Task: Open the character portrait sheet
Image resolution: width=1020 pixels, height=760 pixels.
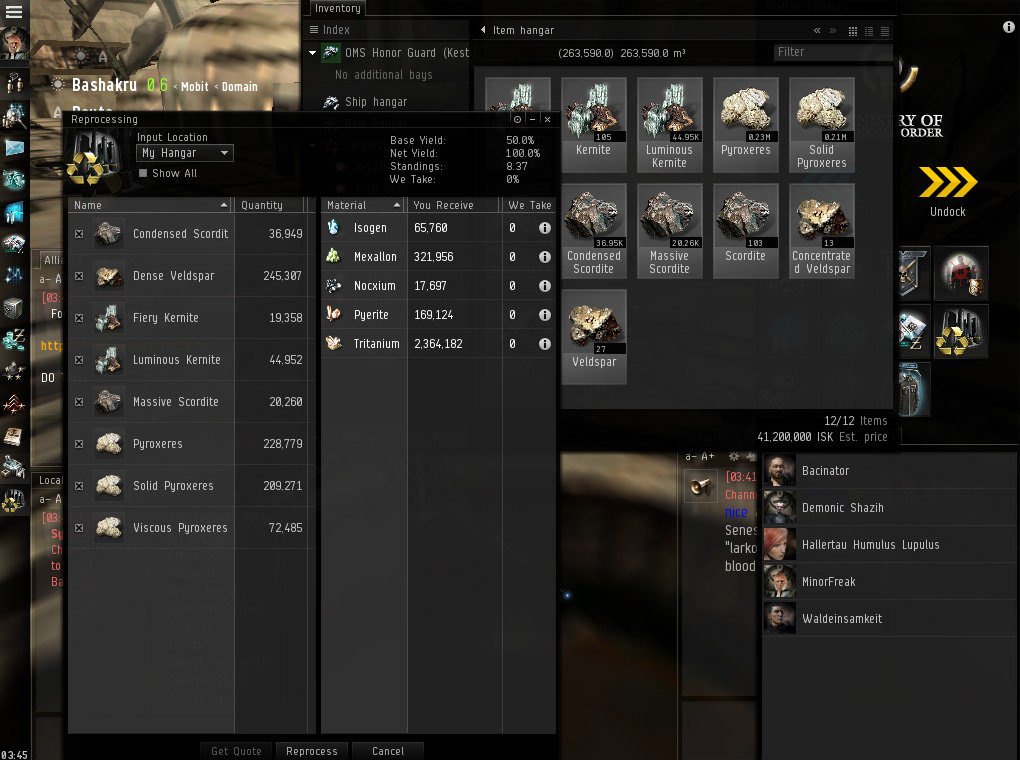Action: [14, 42]
